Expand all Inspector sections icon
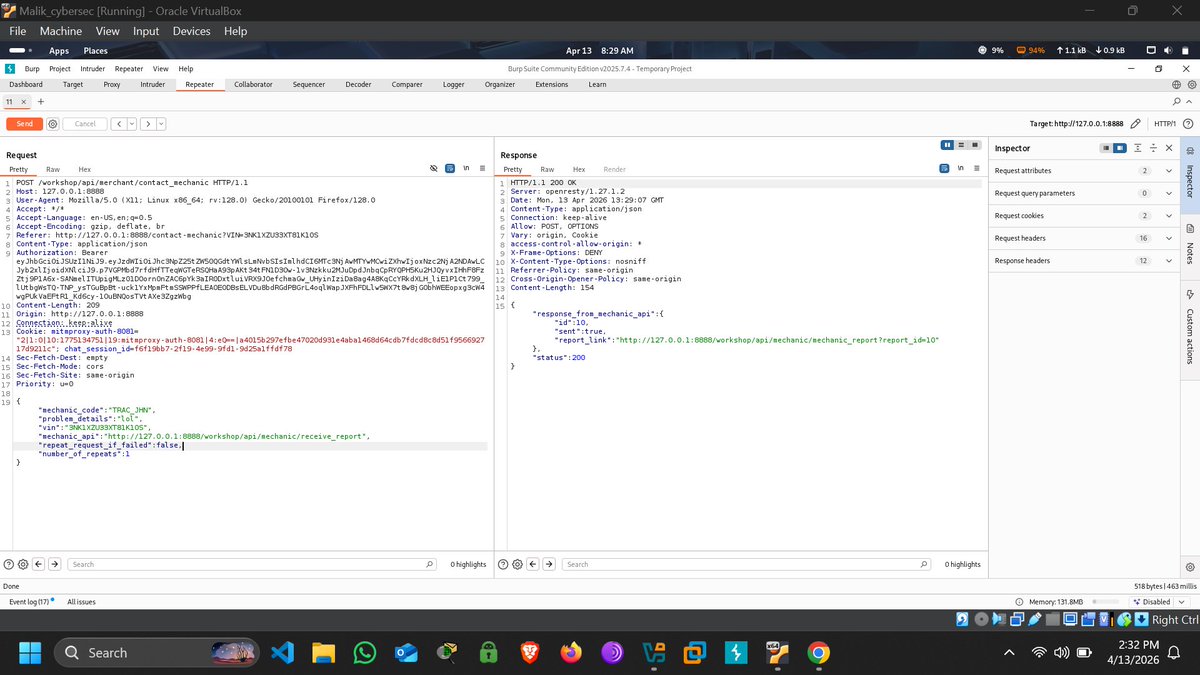Viewport: 1200px width, 675px height. pos(1138,148)
